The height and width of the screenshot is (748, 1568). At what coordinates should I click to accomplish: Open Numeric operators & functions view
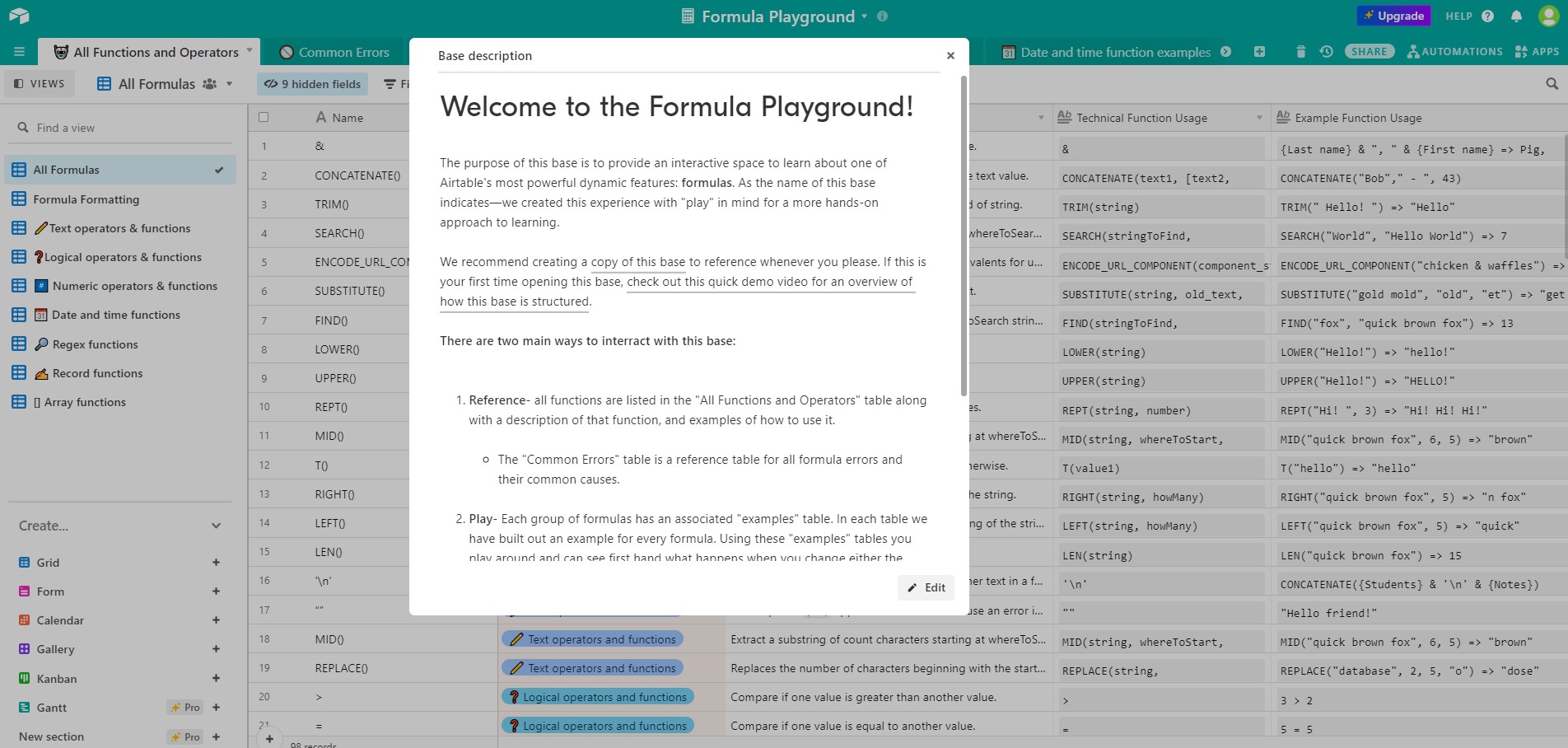point(120,286)
